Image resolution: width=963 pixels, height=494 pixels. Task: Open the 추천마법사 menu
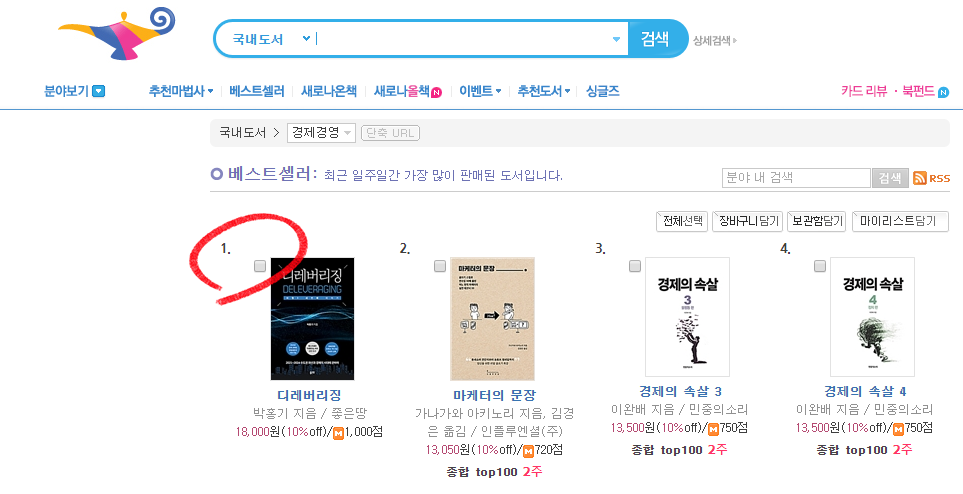pyautogui.click(x=181, y=92)
